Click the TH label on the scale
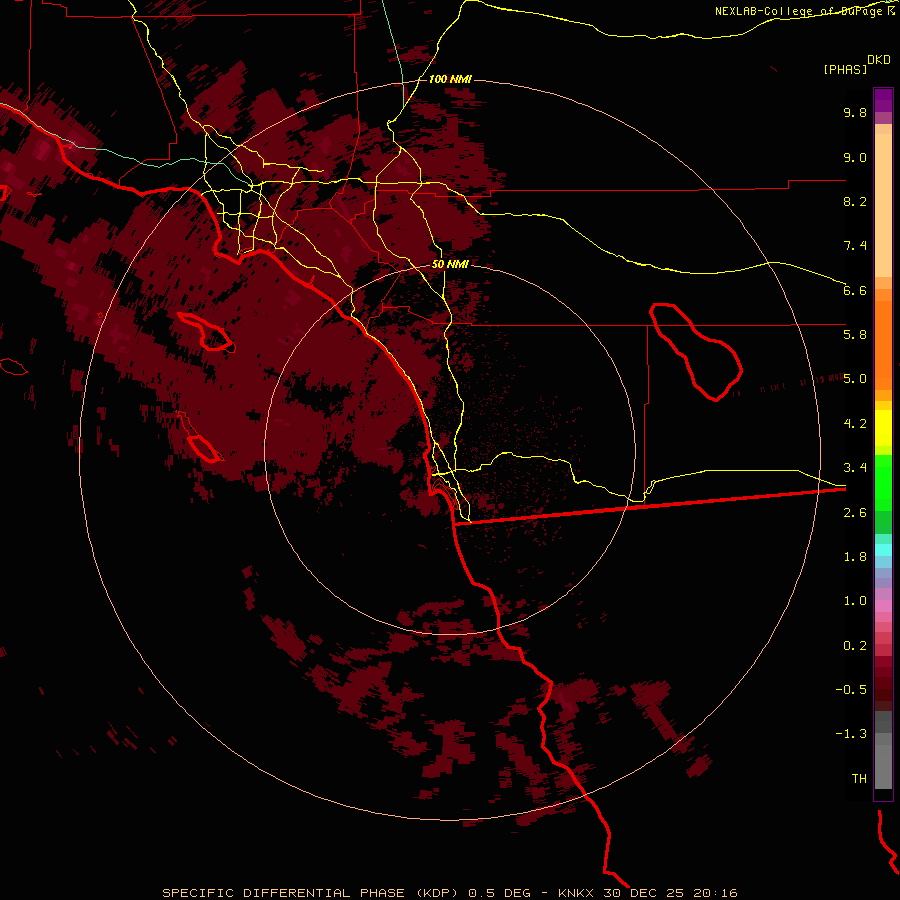This screenshot has height=900, width=900. tap(859, 778)
